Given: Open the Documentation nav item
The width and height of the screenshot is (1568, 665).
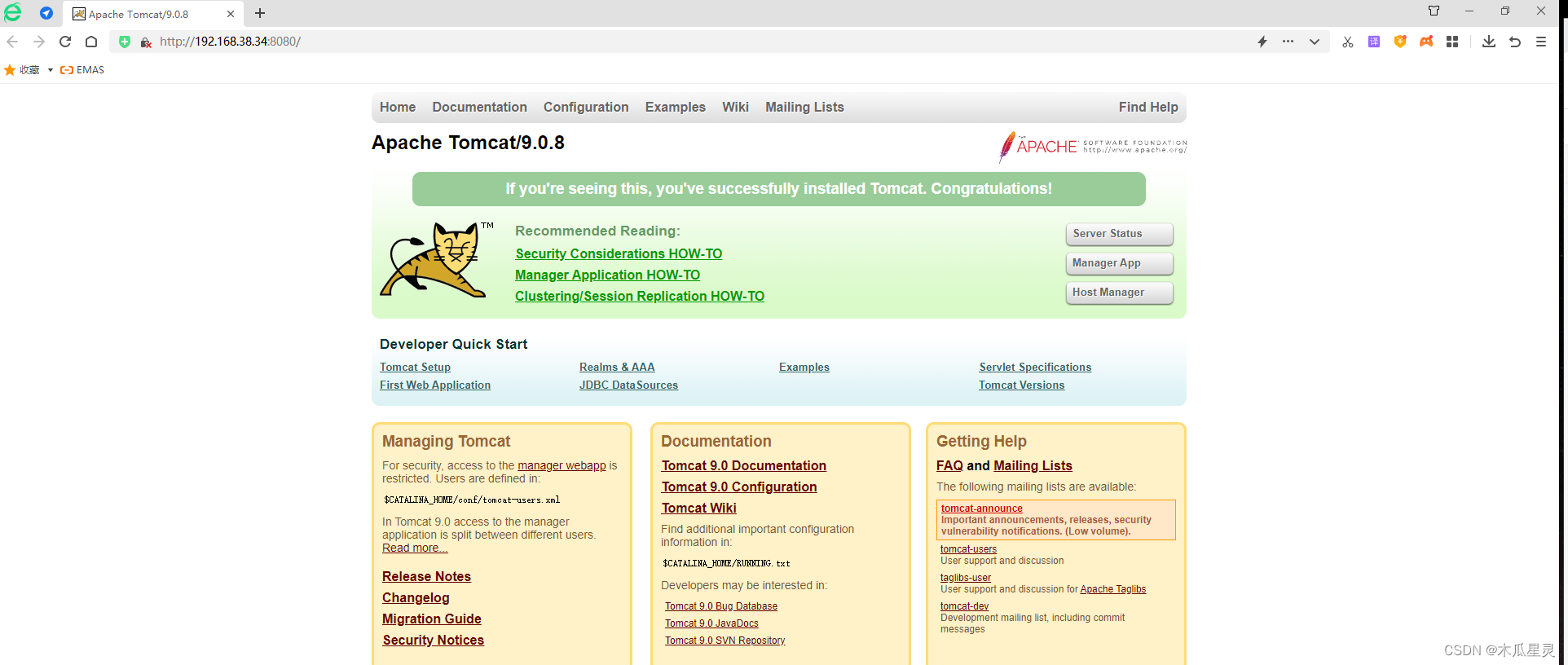Looking at the screenshot, I should click(x=479, y=107).
